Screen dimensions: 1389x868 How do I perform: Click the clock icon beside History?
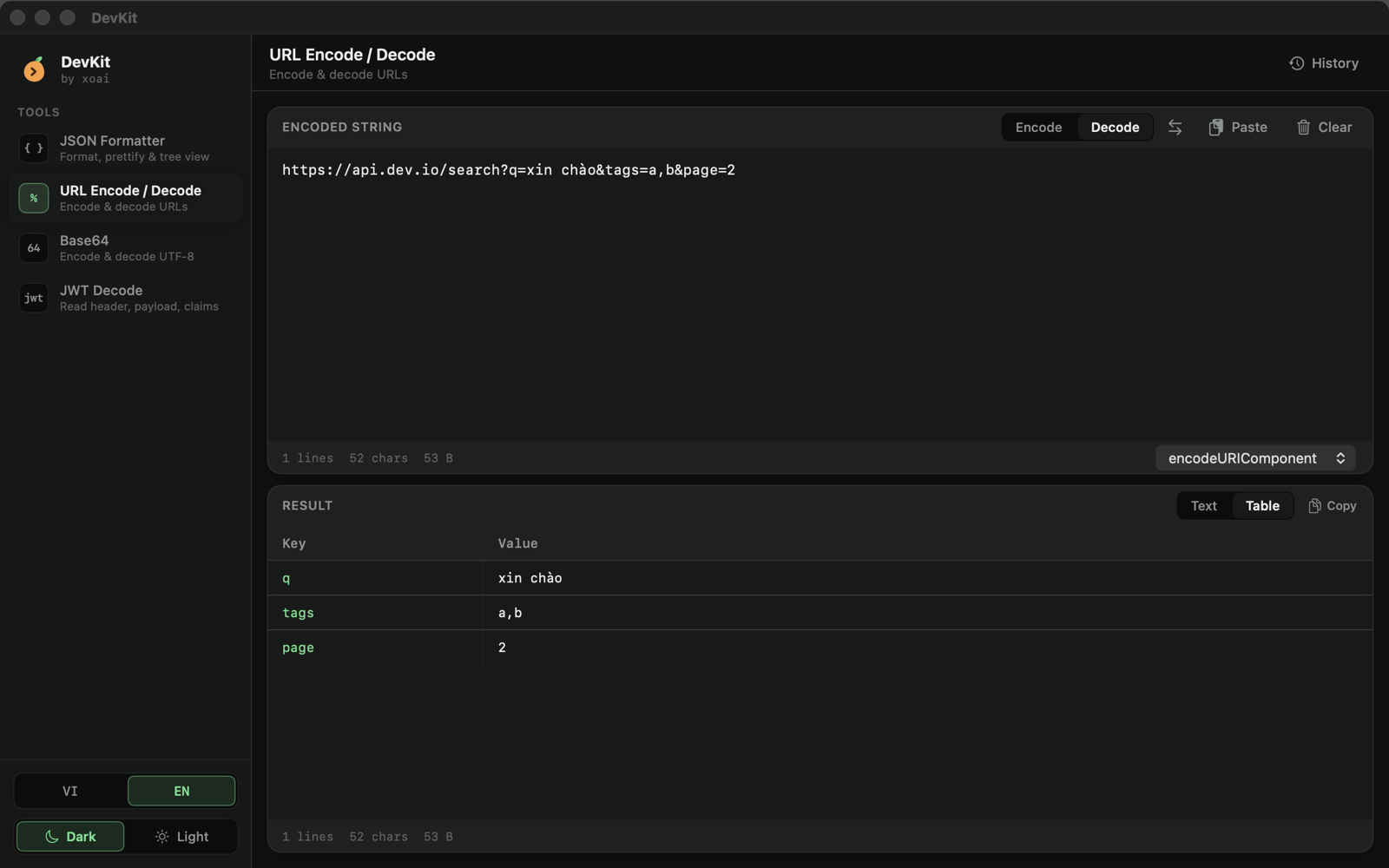[1296, 63]
